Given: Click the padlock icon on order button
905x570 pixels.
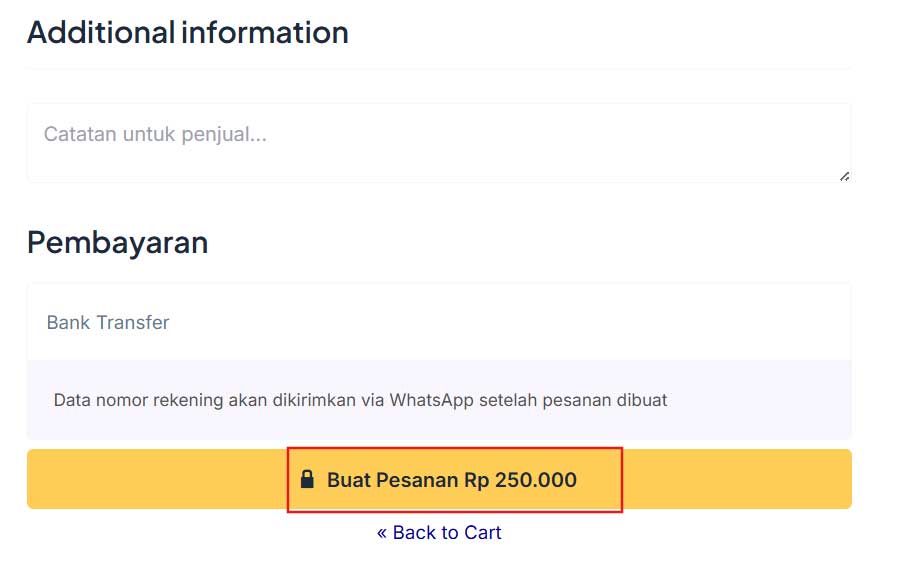Looking at the screenshot, I should (307, 479).
